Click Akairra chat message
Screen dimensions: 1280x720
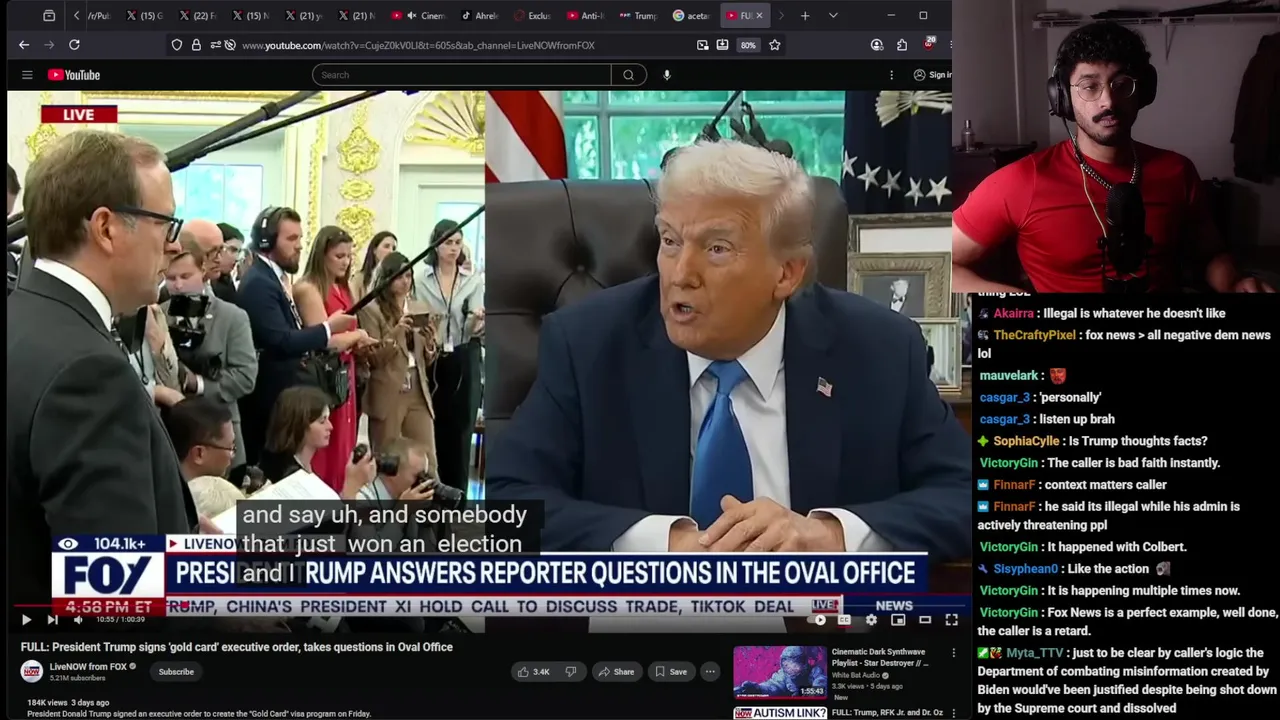(1101, 313)
